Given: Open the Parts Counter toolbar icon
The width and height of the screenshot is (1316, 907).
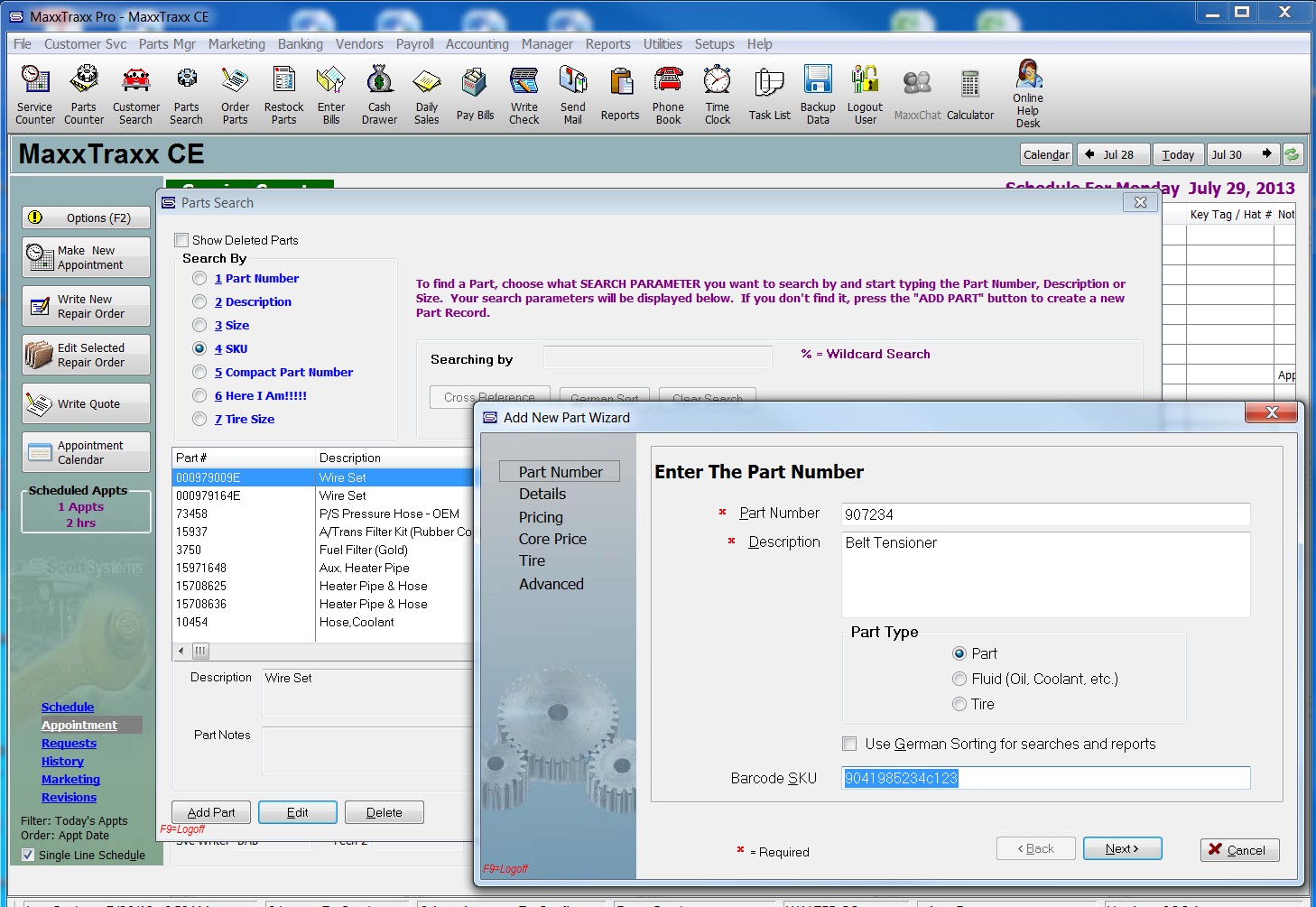Looking at the screenshot, I should [84, 95].
